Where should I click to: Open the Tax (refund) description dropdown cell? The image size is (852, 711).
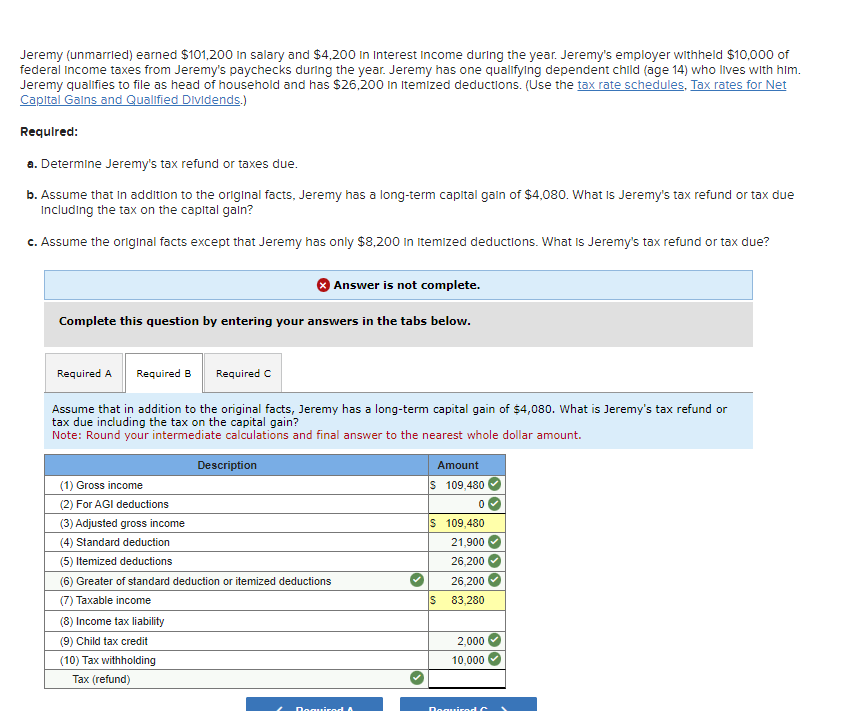236,679
